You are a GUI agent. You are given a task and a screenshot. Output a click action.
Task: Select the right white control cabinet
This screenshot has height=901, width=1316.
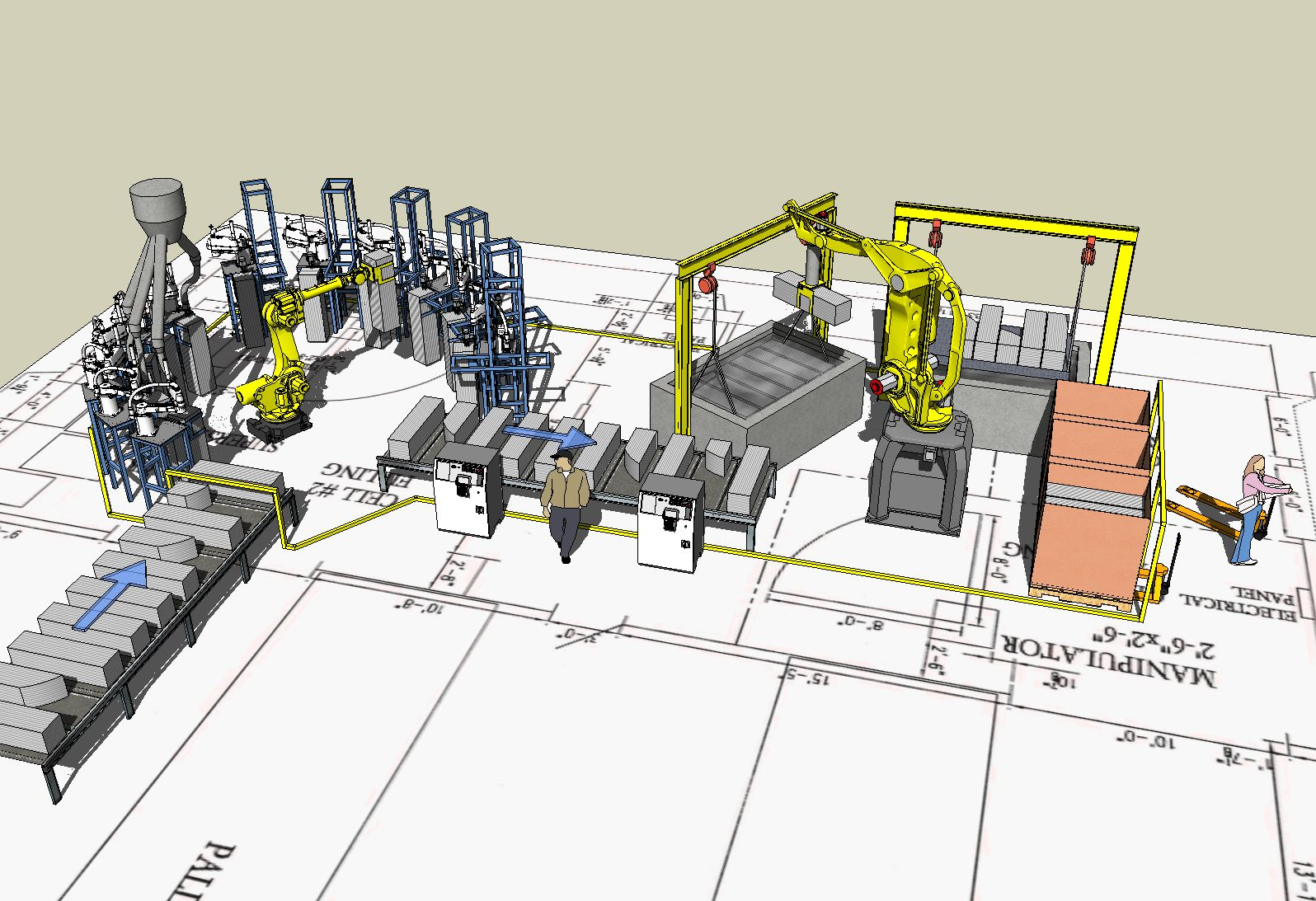click(x=670, y=523)
